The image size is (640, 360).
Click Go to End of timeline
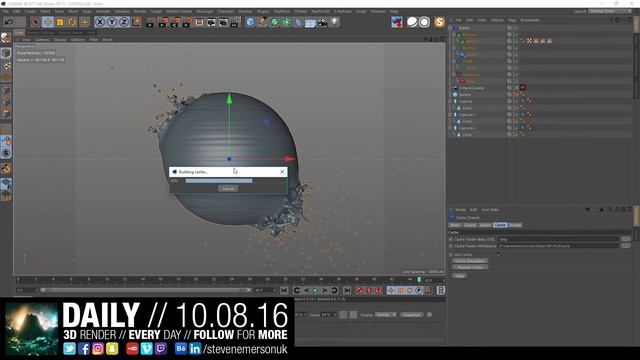pos(347,290)
